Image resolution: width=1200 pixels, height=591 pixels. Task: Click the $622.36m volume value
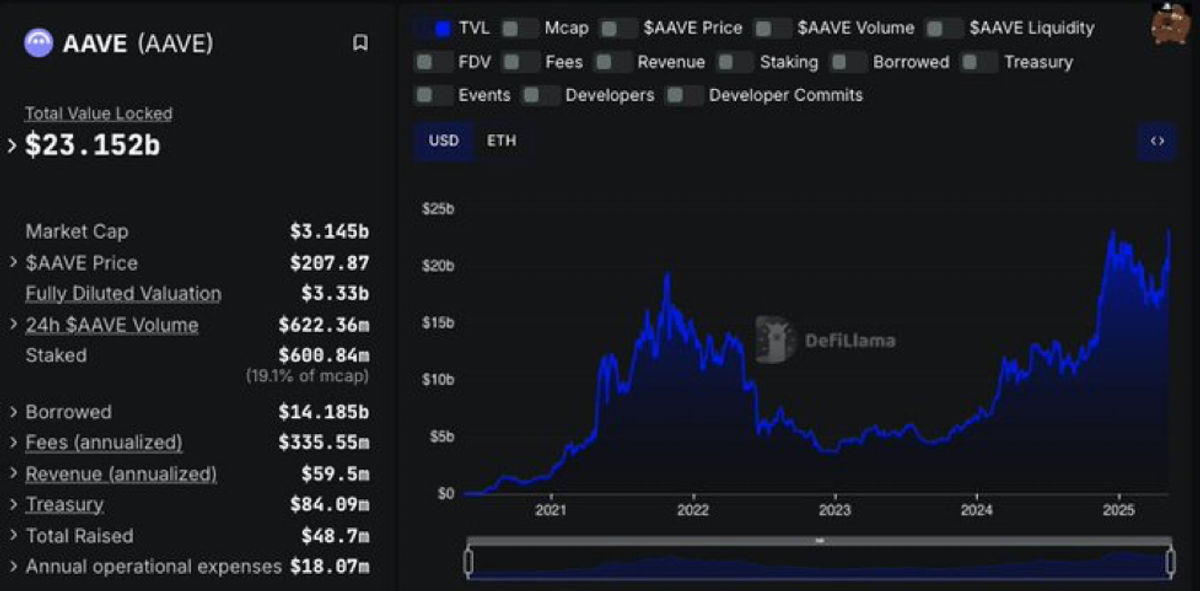(324, 325)
